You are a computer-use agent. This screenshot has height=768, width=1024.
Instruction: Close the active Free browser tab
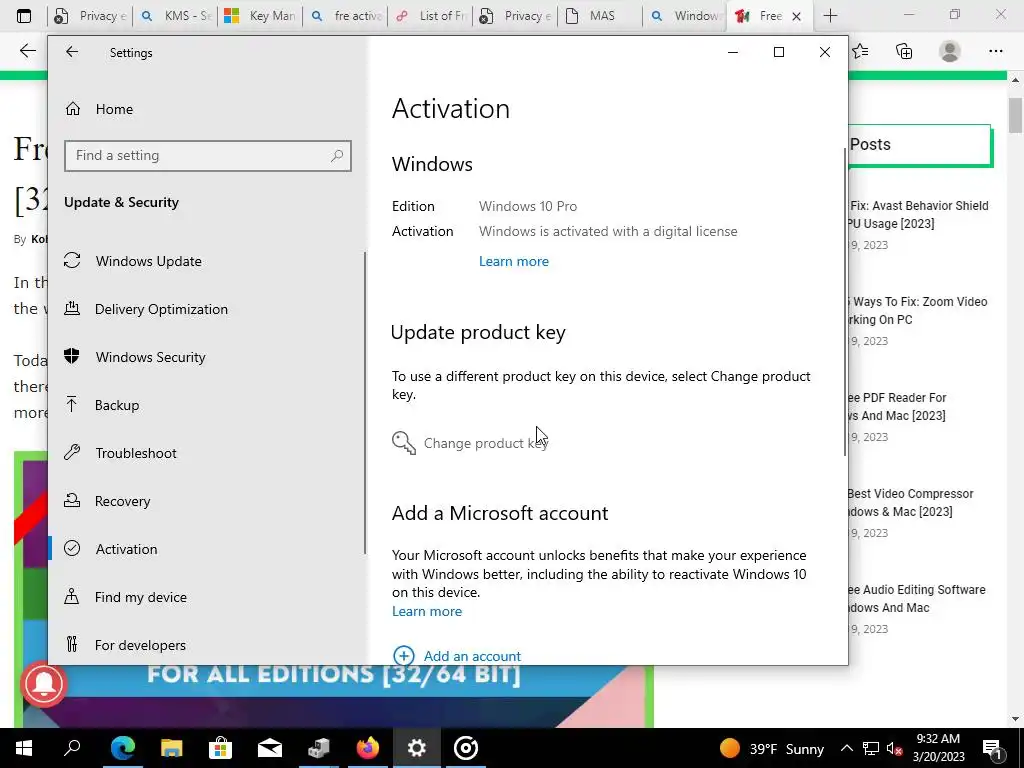pyautogui.click(x=796, y=16)
